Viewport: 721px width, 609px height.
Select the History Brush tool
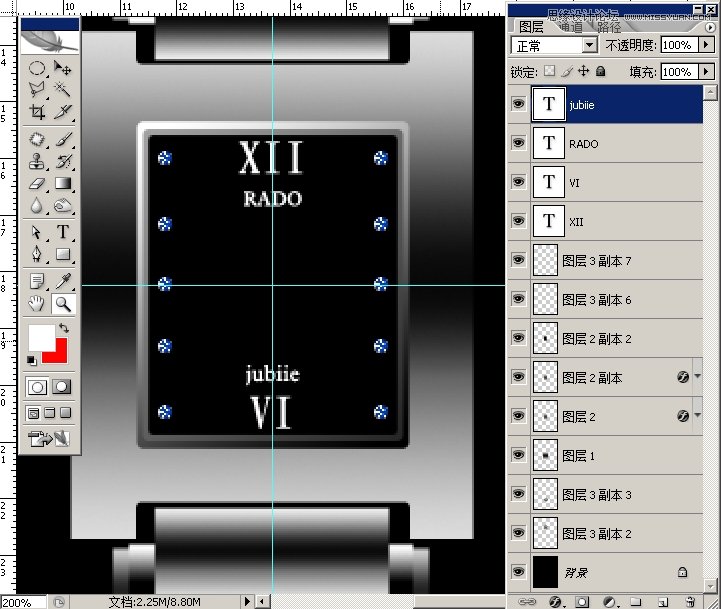[x=63, y=161]
